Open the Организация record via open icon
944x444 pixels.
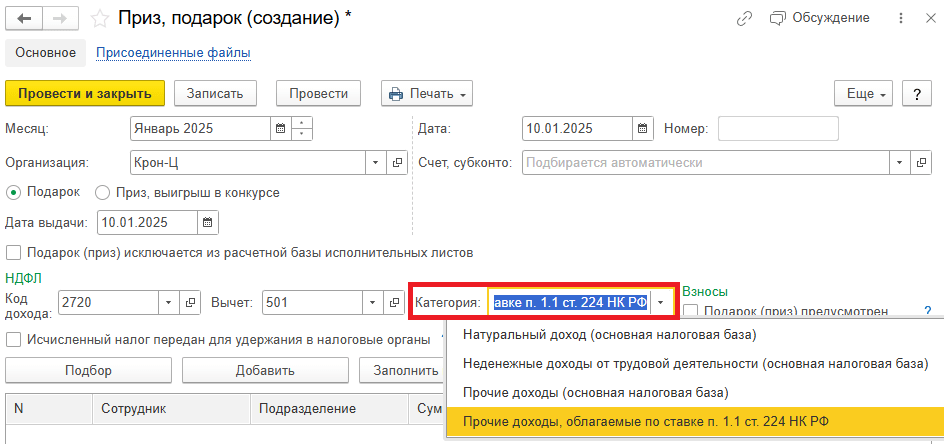click(x=396, y=162)
